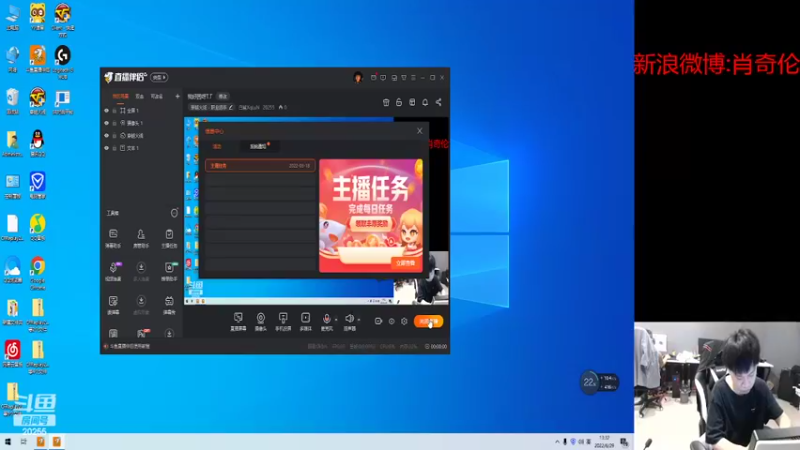
Task: Click the orange start streaming button
Action: [x=429, y=321]
